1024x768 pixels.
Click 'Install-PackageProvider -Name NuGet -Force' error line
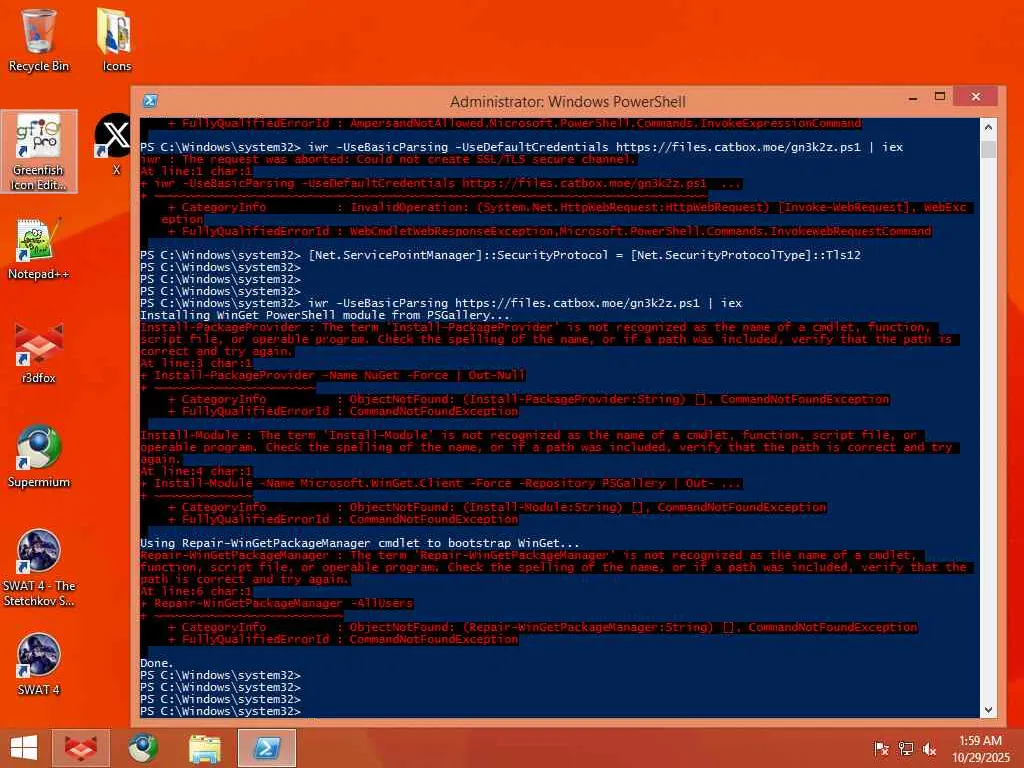point(333,375)
